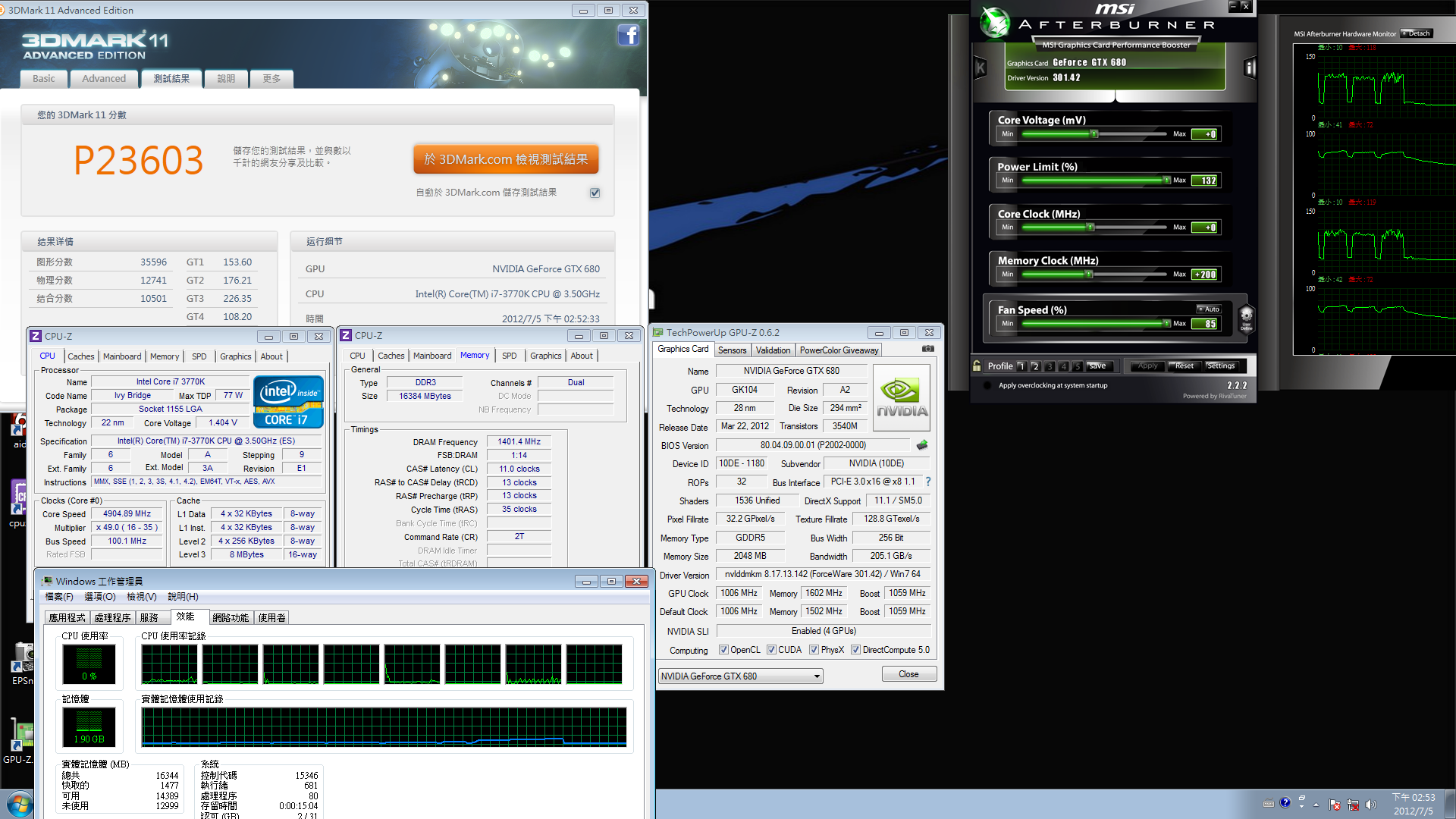Click the NVIDIA logo in GPU-Z
1456x819 pixels.
point(902,398)
